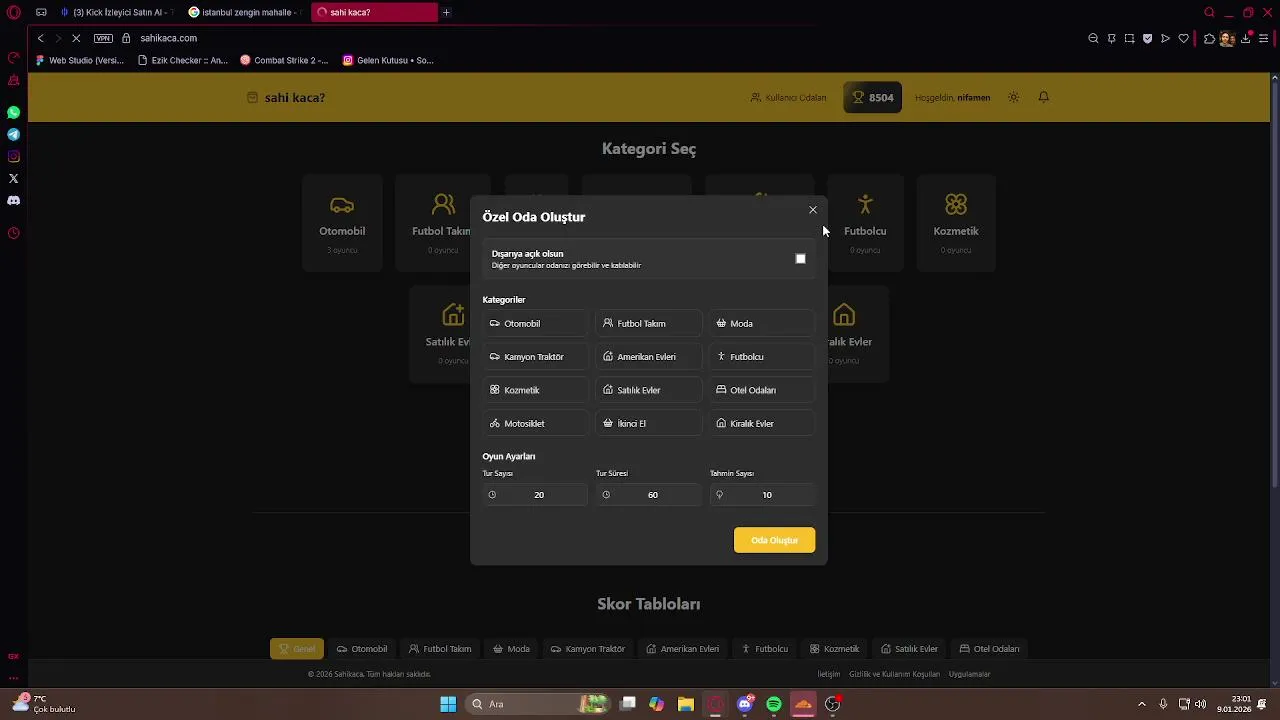Close the Özel Oda Oluştur dialog
Screen dimensions: 1280x720
click(813, 210)
